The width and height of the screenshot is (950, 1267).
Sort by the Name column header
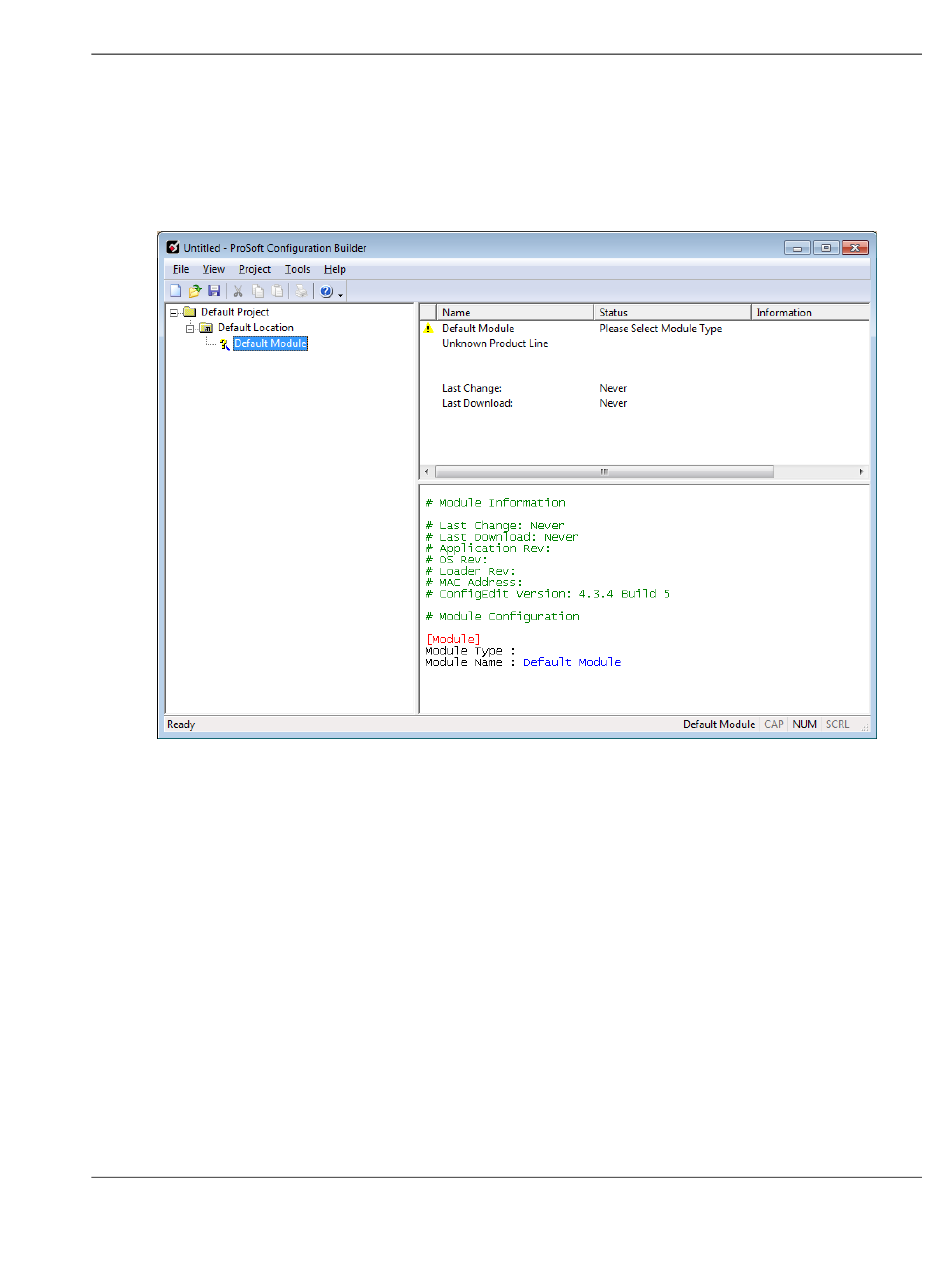515,312
